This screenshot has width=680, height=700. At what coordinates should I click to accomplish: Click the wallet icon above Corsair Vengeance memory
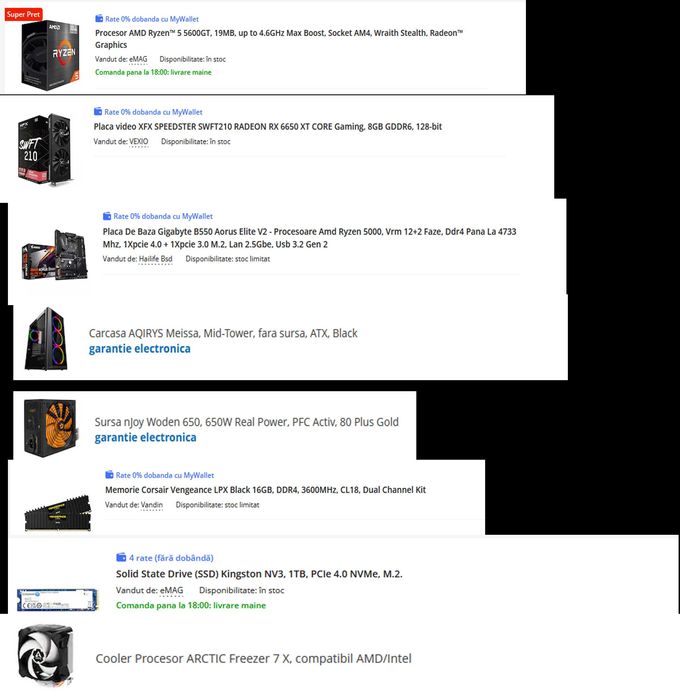coord(109,475)
